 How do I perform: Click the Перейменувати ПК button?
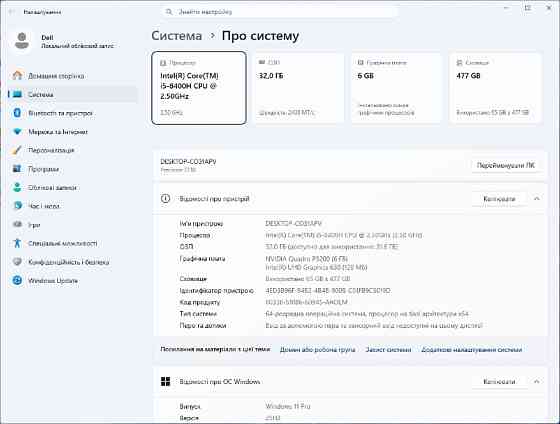tap(505, 165)
